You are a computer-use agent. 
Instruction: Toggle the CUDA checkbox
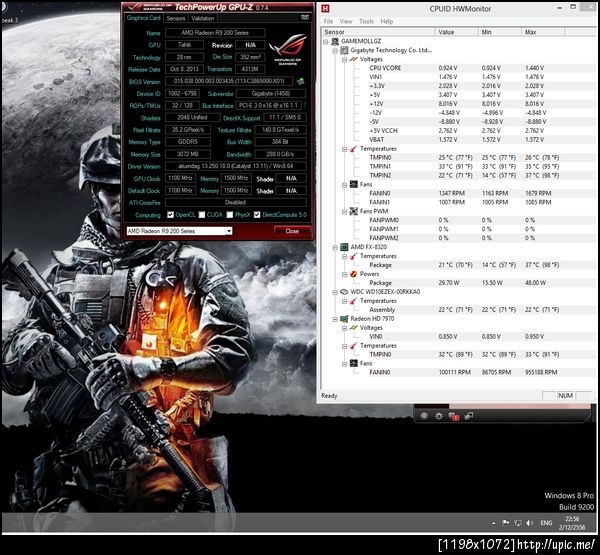202,215
